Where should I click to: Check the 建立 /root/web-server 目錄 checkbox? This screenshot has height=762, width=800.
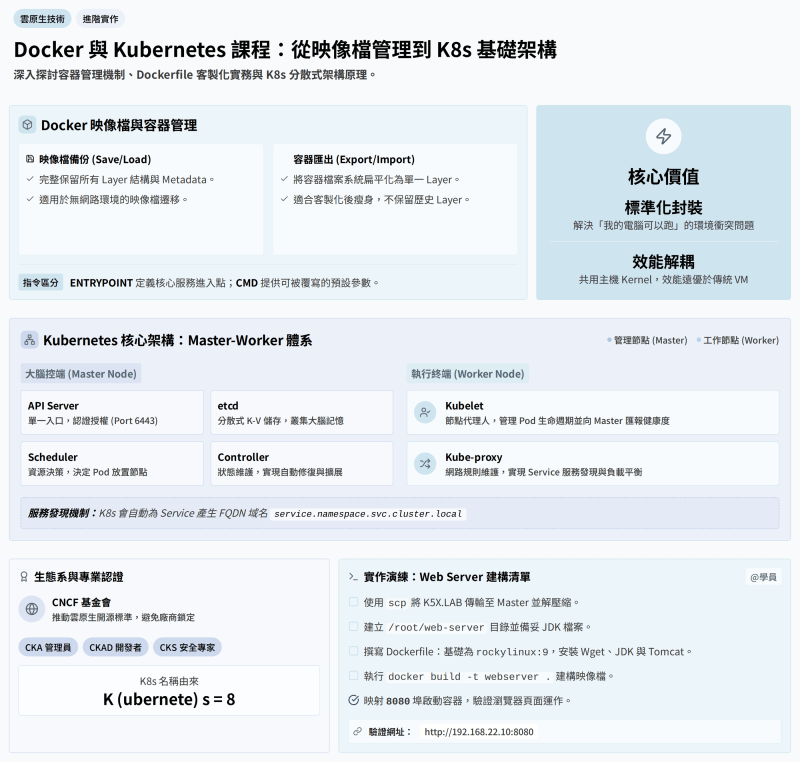(x=353, y=626)
